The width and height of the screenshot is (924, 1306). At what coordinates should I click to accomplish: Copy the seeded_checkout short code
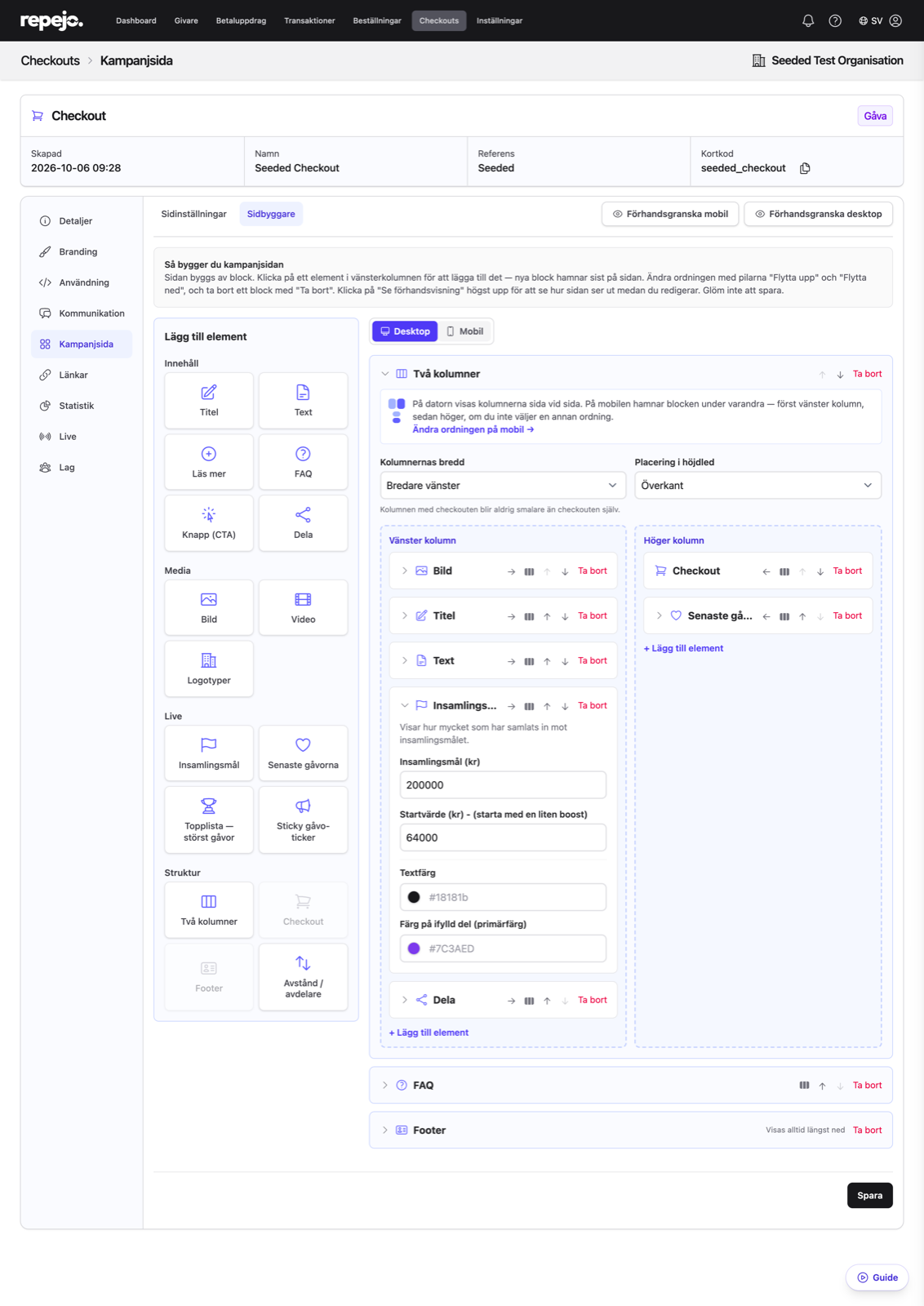805,168
